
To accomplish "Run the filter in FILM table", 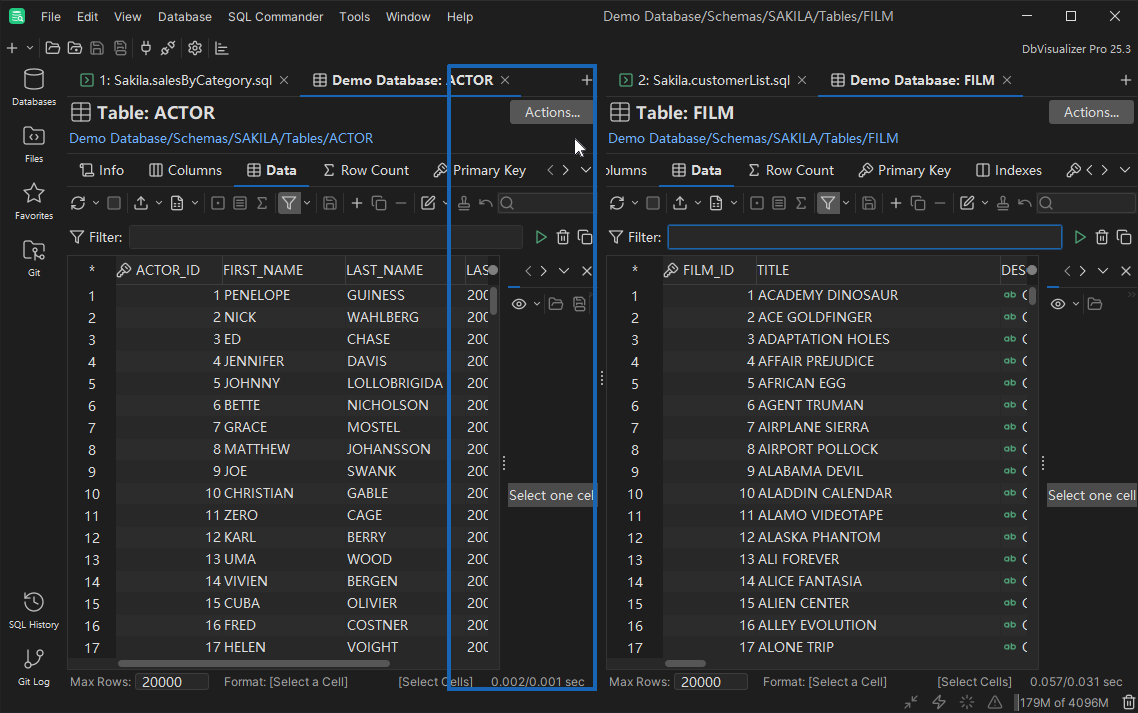I will pyautogui.click(x=1080, y=237).
